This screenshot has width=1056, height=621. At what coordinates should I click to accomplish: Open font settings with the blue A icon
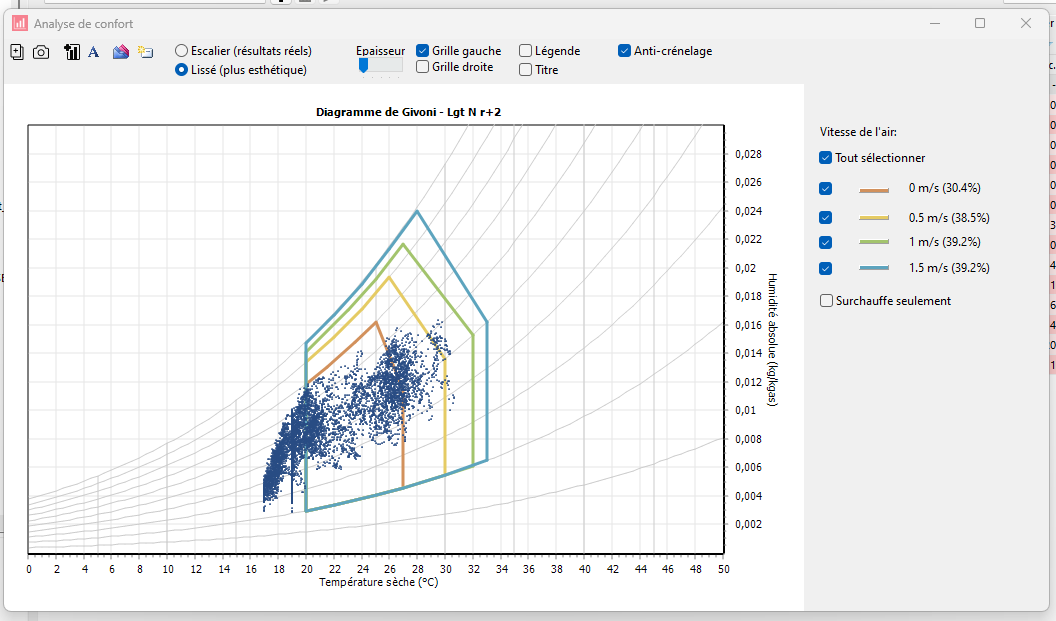tap(94, 52)
